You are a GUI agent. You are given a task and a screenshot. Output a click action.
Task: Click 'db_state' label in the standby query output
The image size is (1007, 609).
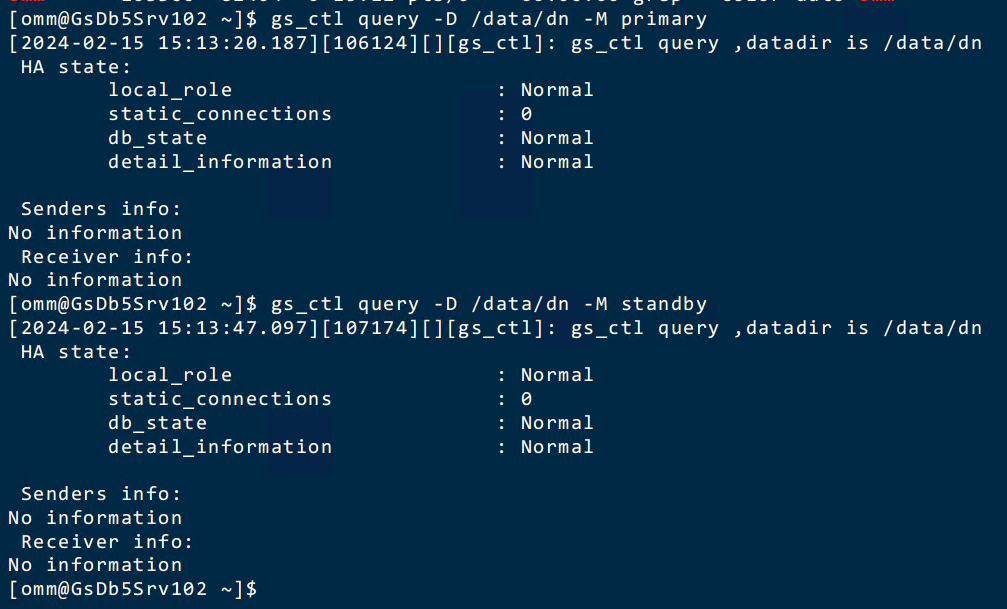coord(157,423)
